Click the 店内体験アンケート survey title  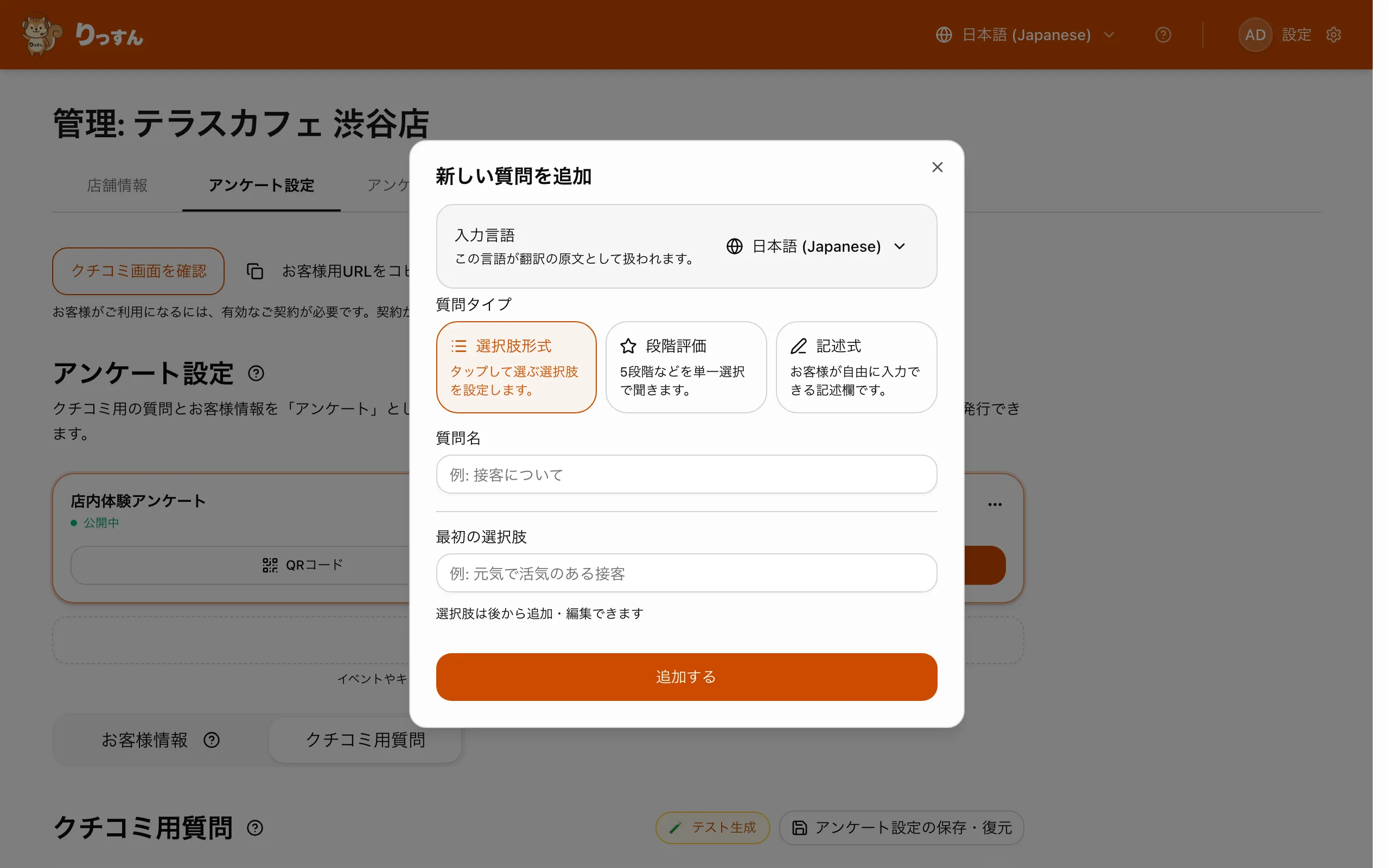[138, 501]
